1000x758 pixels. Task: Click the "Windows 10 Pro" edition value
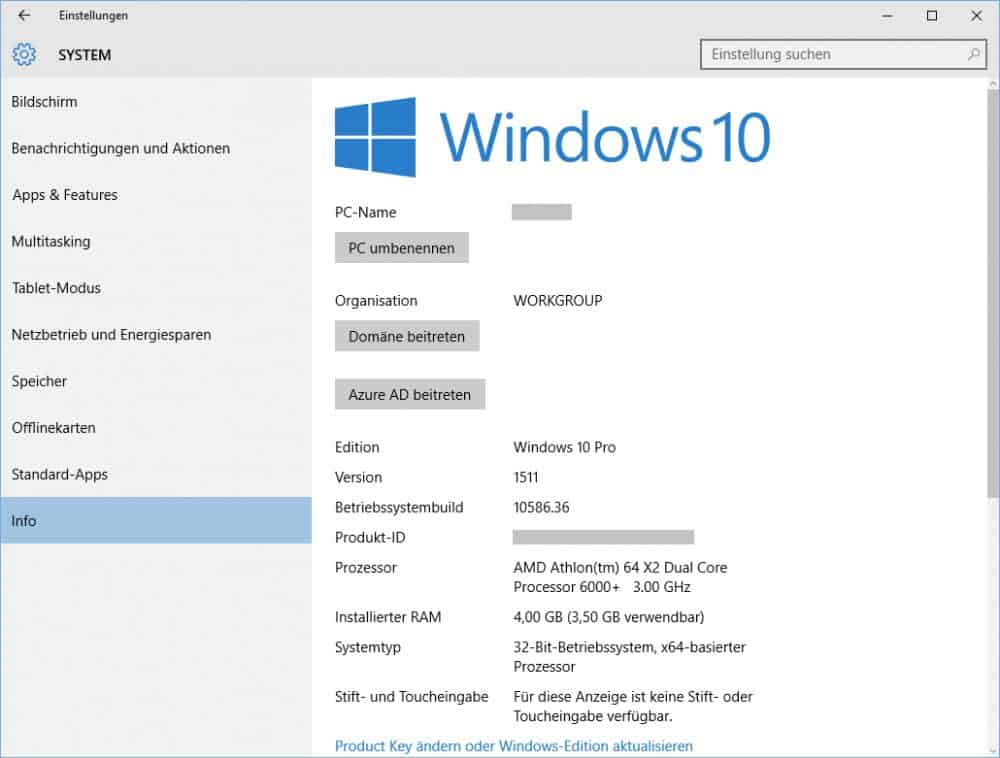pyautogui.click(x=564, y=448)
